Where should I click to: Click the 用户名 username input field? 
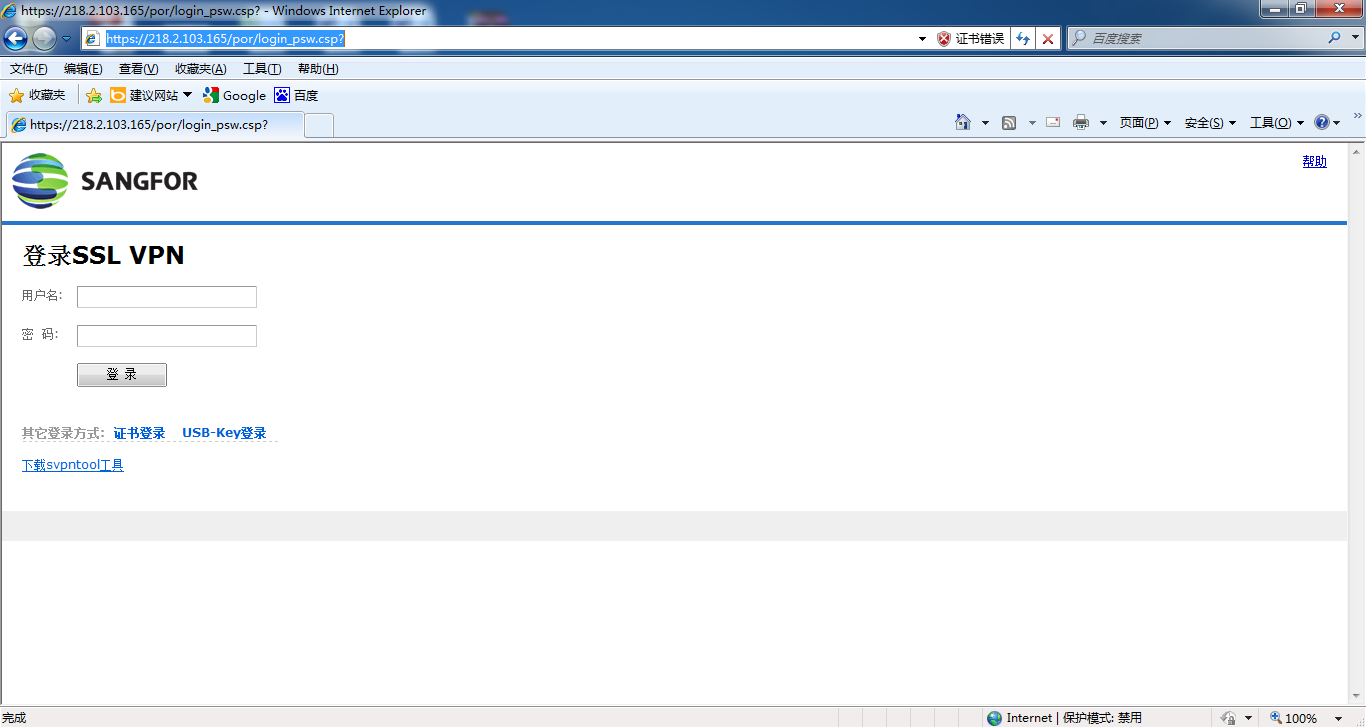tap(167, 297)
